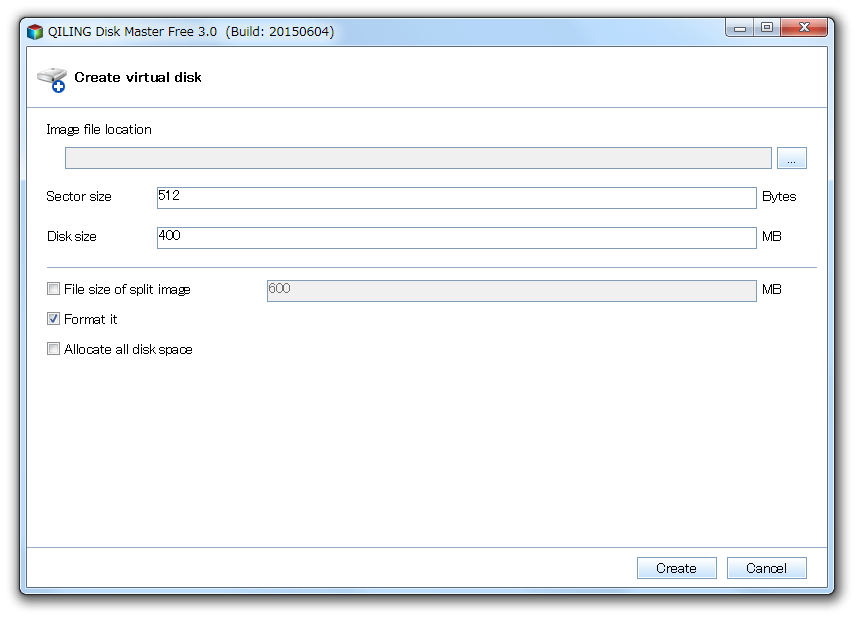The height and width of the screenshot is (617, 858).
Task: Click the QILING Disk Master title bar text
Action: point(190,32)
